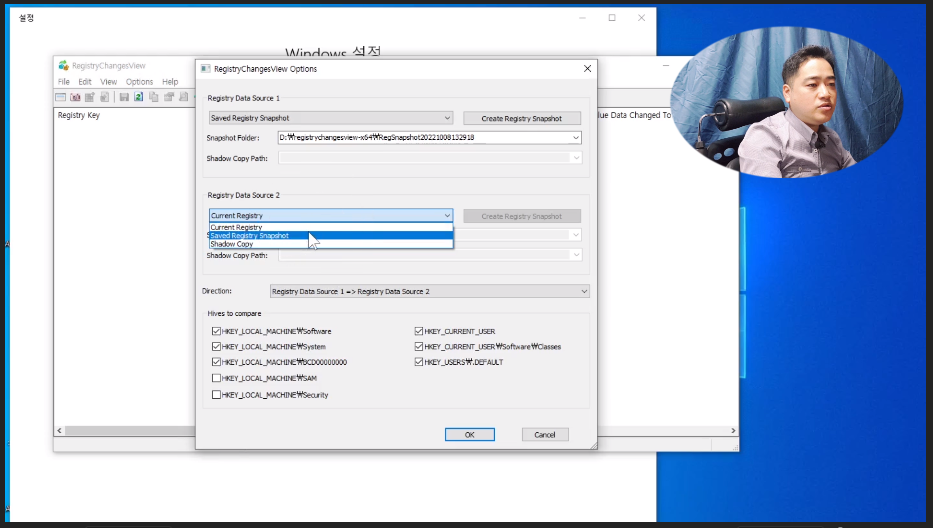
Task: Choose Current Registry from the open list
Action: pos(331,227)
